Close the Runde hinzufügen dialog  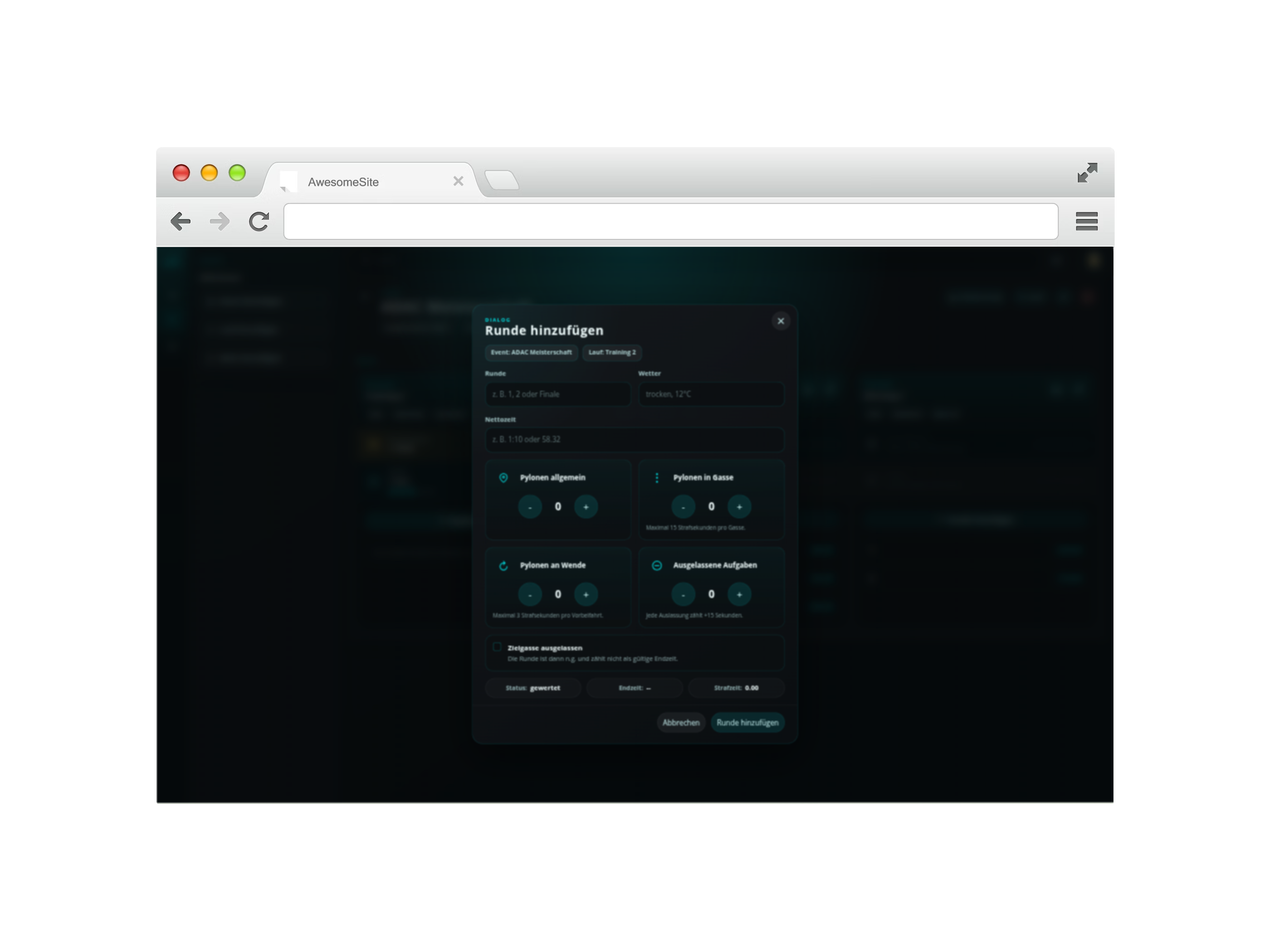click(x=780, y=321)
